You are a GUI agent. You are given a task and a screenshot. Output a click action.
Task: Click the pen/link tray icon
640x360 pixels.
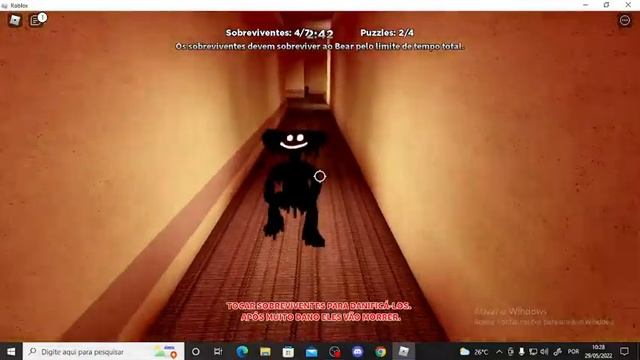[x=558, y=351]
